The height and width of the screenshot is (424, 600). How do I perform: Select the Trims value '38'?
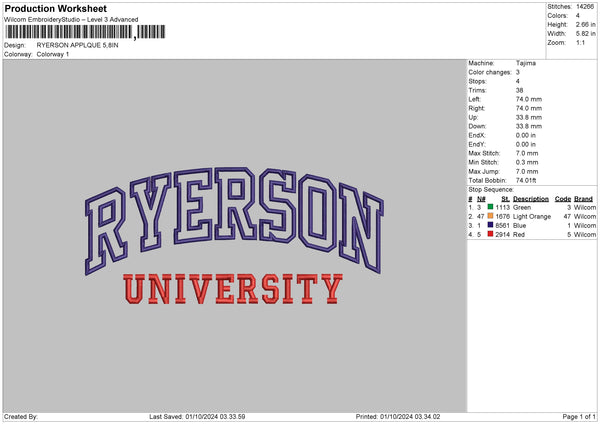[x=519, y=90]
